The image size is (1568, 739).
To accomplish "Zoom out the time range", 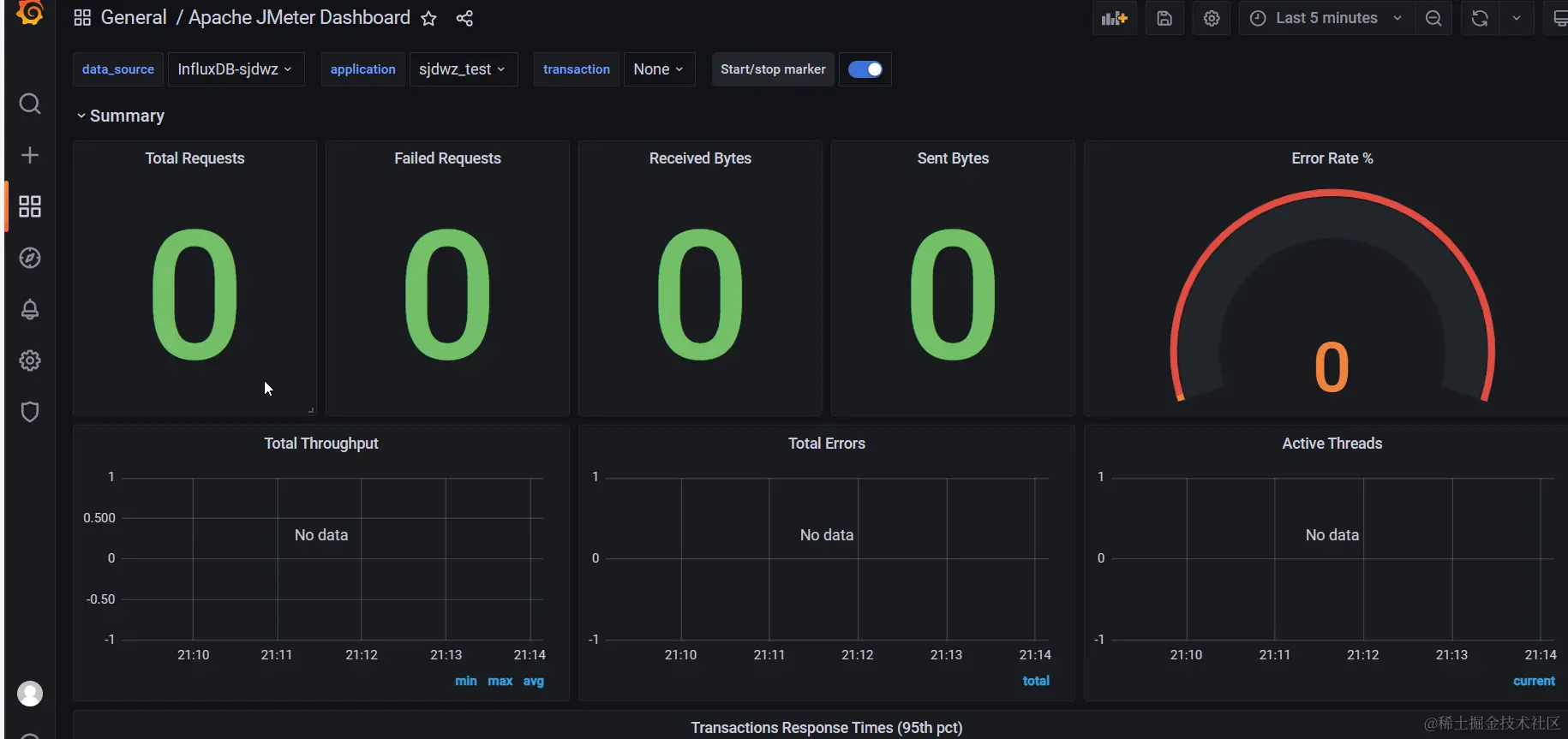I will coord(1433,18).
